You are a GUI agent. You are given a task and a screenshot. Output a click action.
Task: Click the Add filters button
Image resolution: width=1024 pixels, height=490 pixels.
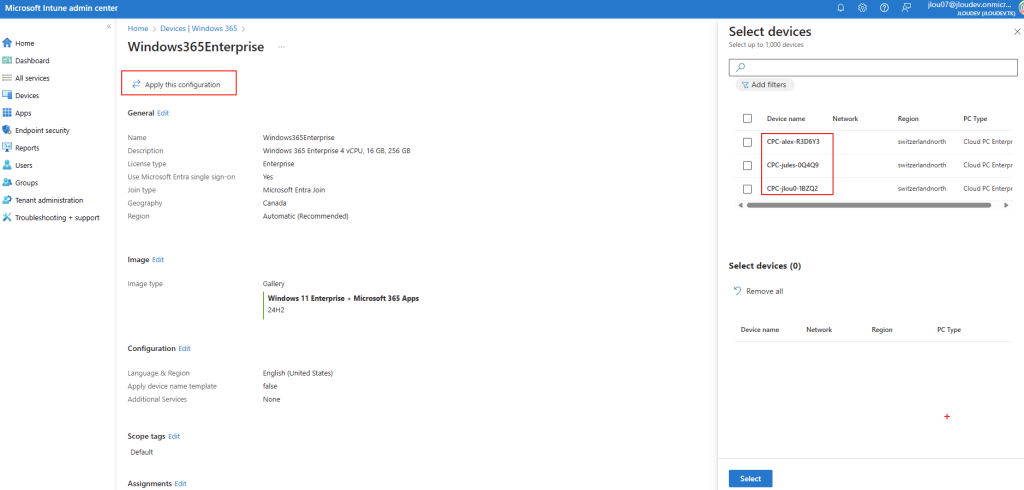(765, 85)
